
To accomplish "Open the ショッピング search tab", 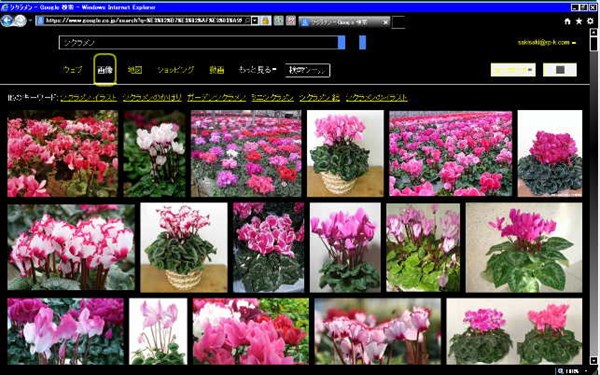I will click(176, 70).
